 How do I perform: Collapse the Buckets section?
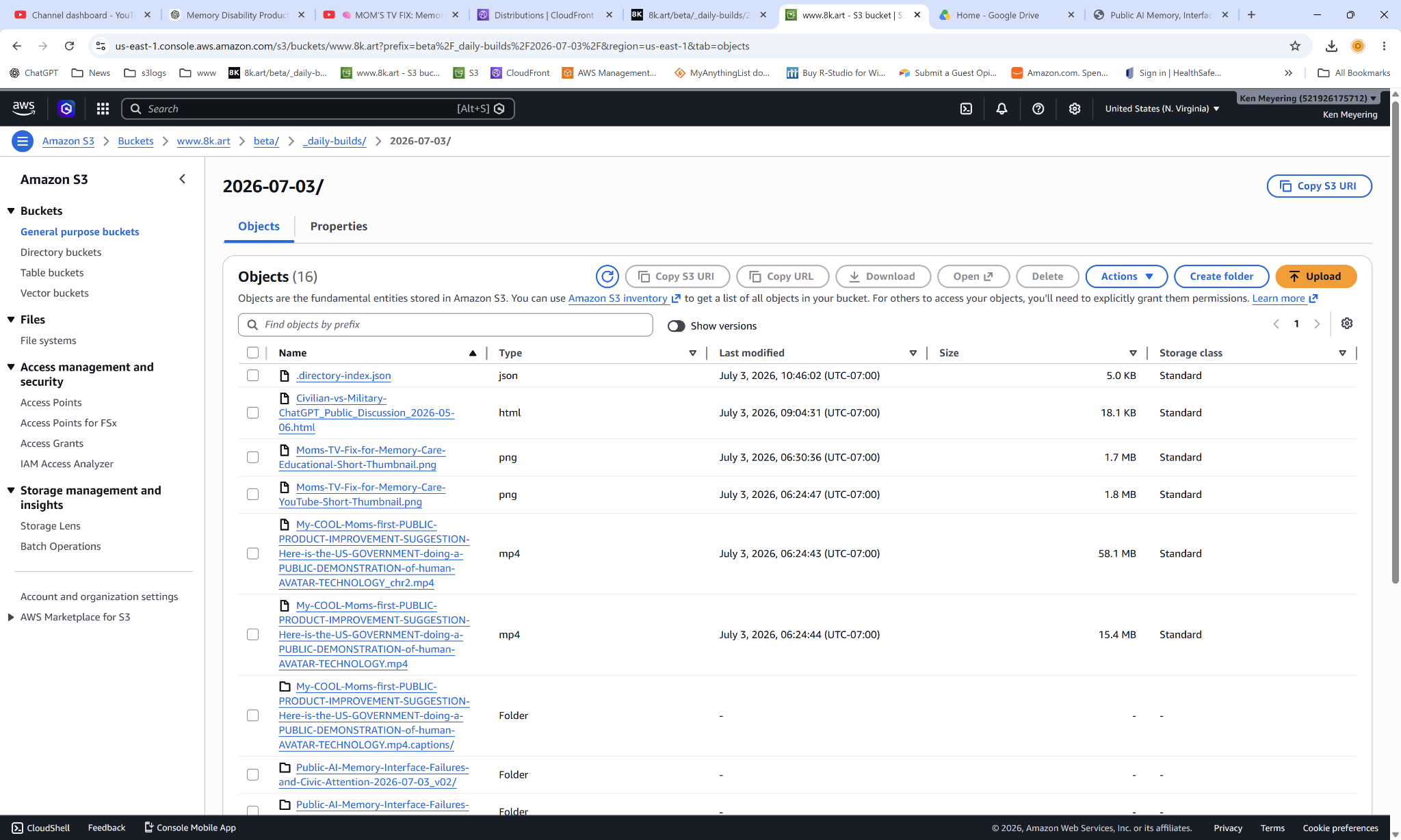click(x=11, y=211)
